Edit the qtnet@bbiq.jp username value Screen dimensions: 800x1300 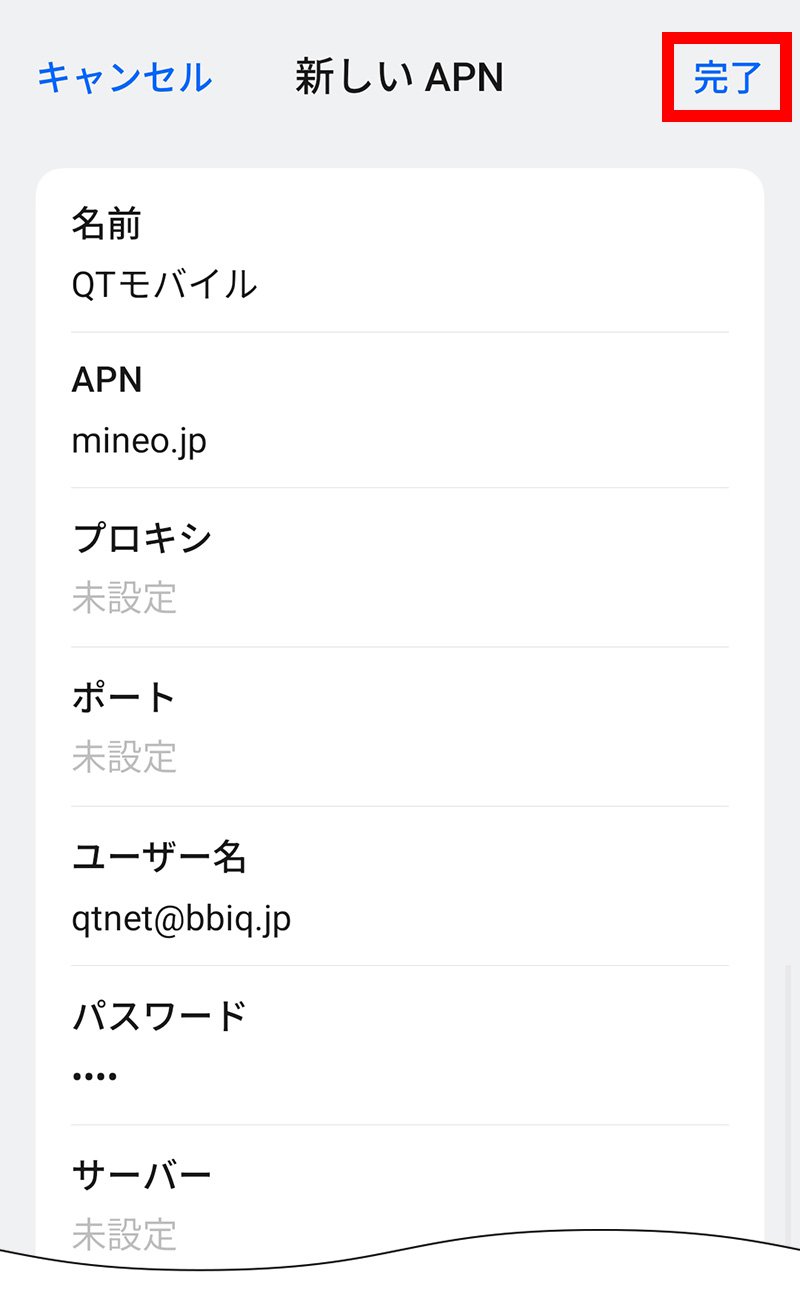[181, 918]
